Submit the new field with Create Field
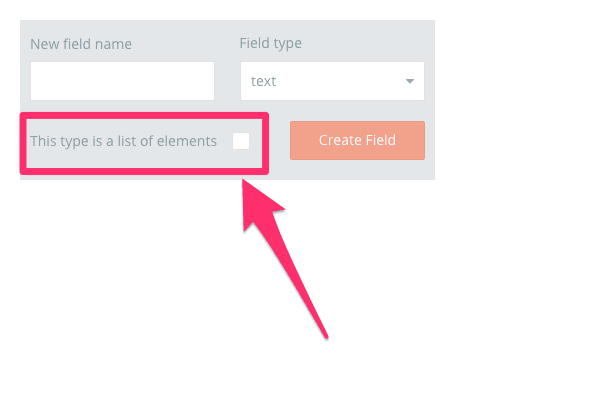This screenshot has height=414, width=613. click(357, 141)
